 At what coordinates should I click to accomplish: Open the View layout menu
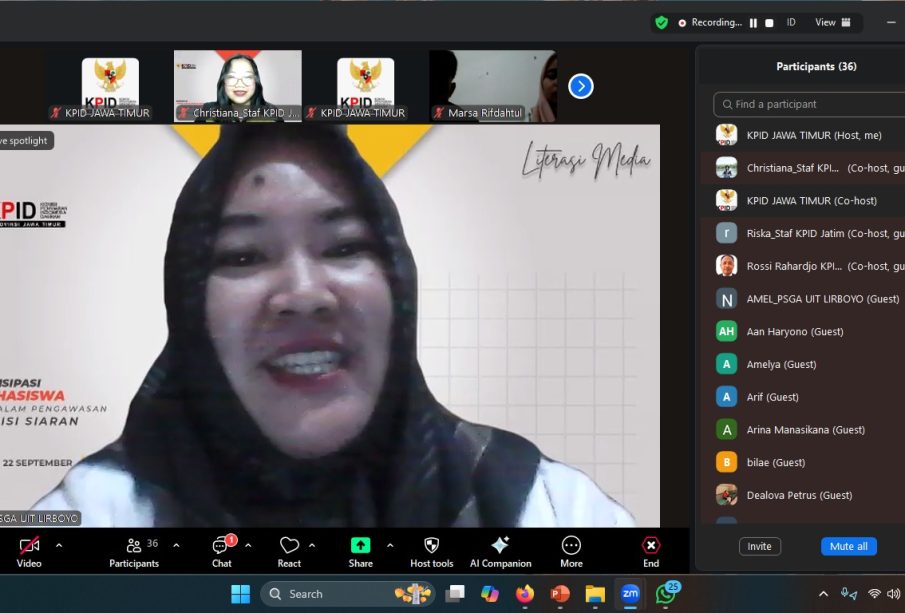[832, 22]
